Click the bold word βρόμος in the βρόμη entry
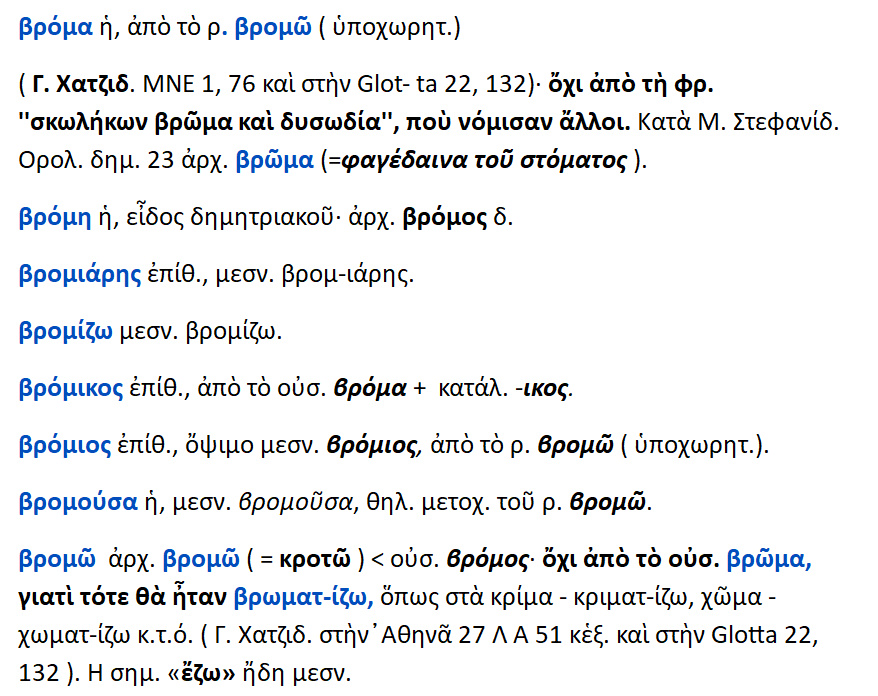878x696 pixels. 444,217
